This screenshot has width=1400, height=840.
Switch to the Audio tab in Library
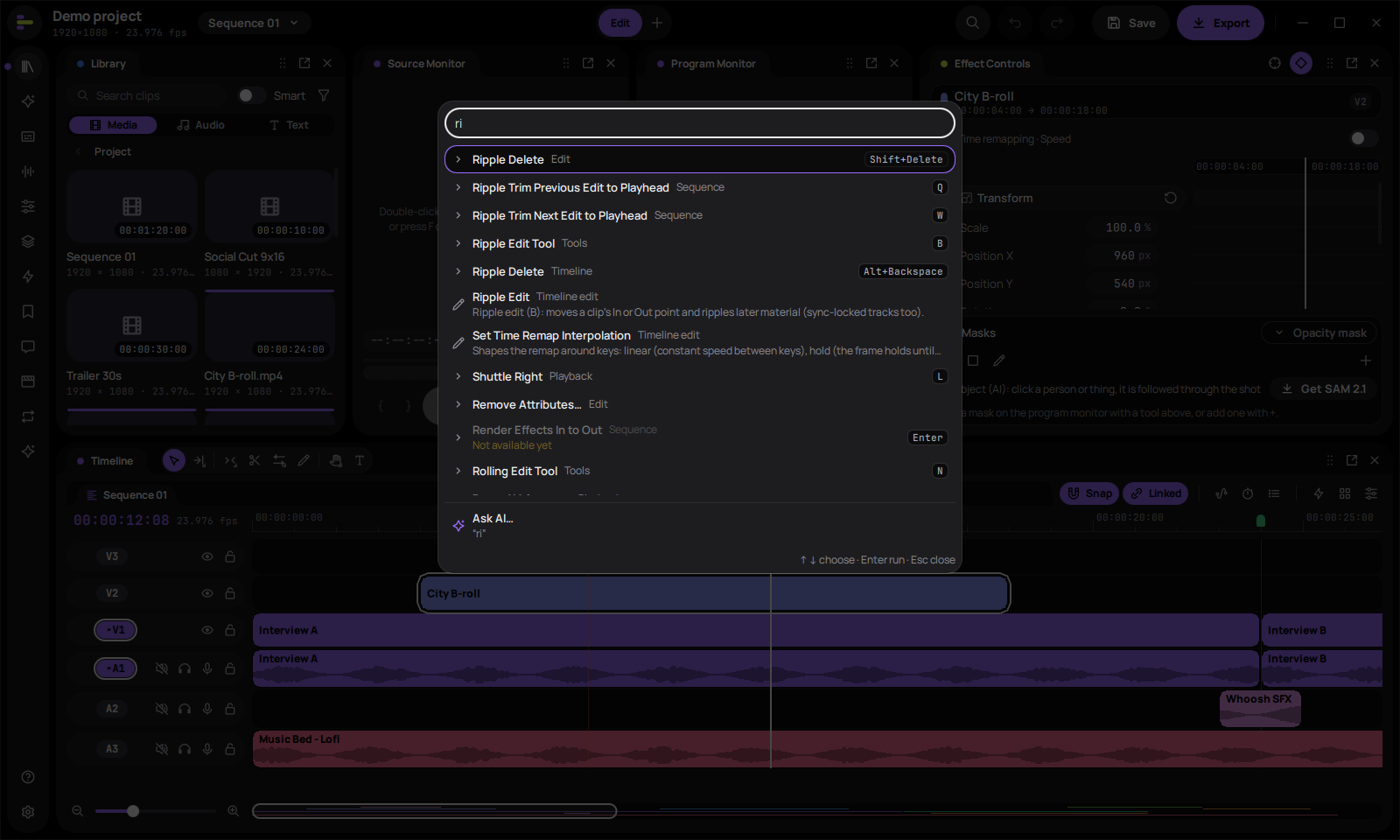coord(201,125)
